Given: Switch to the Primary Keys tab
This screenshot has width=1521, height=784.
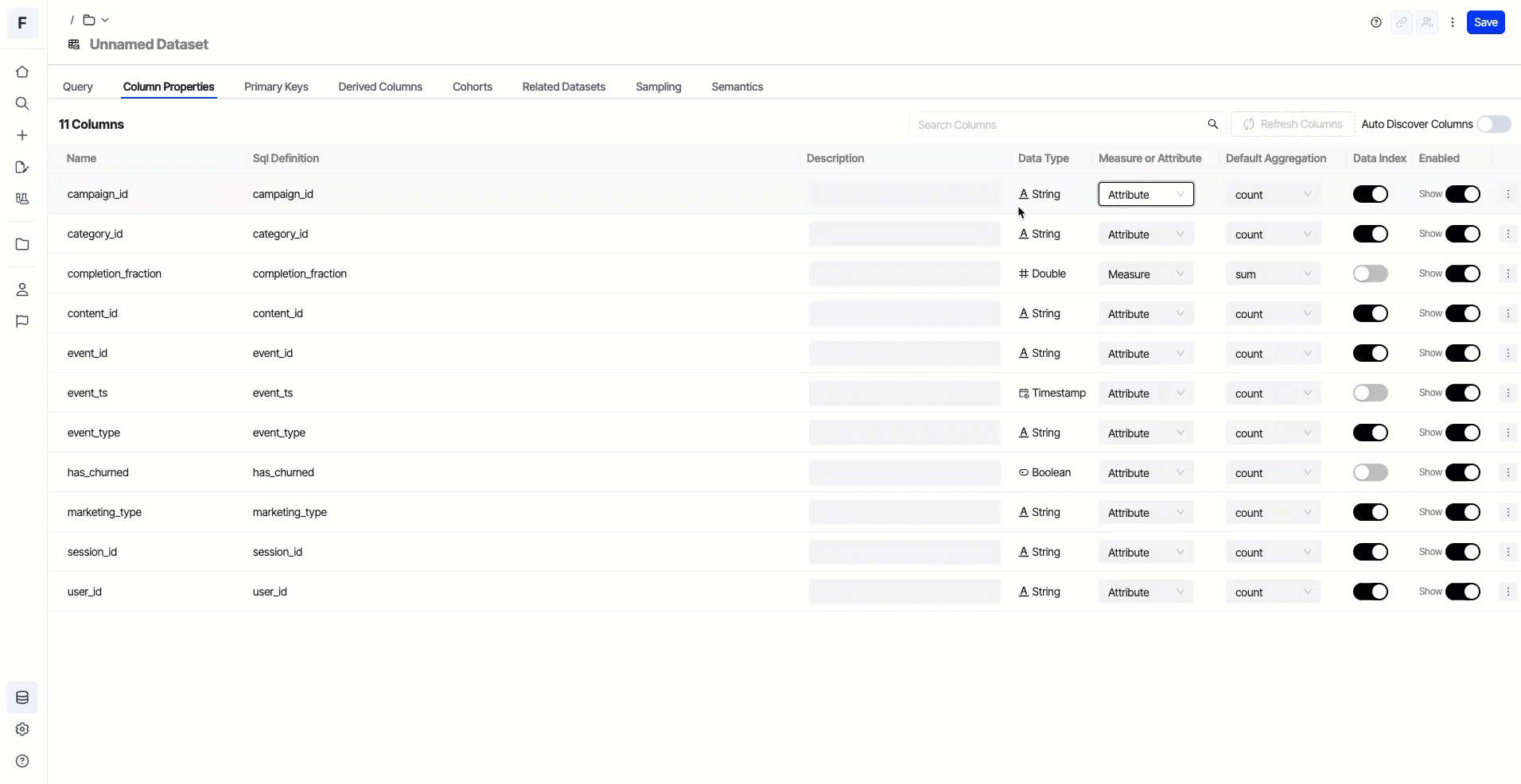Looking at the screenshot, I should point(276,87).
